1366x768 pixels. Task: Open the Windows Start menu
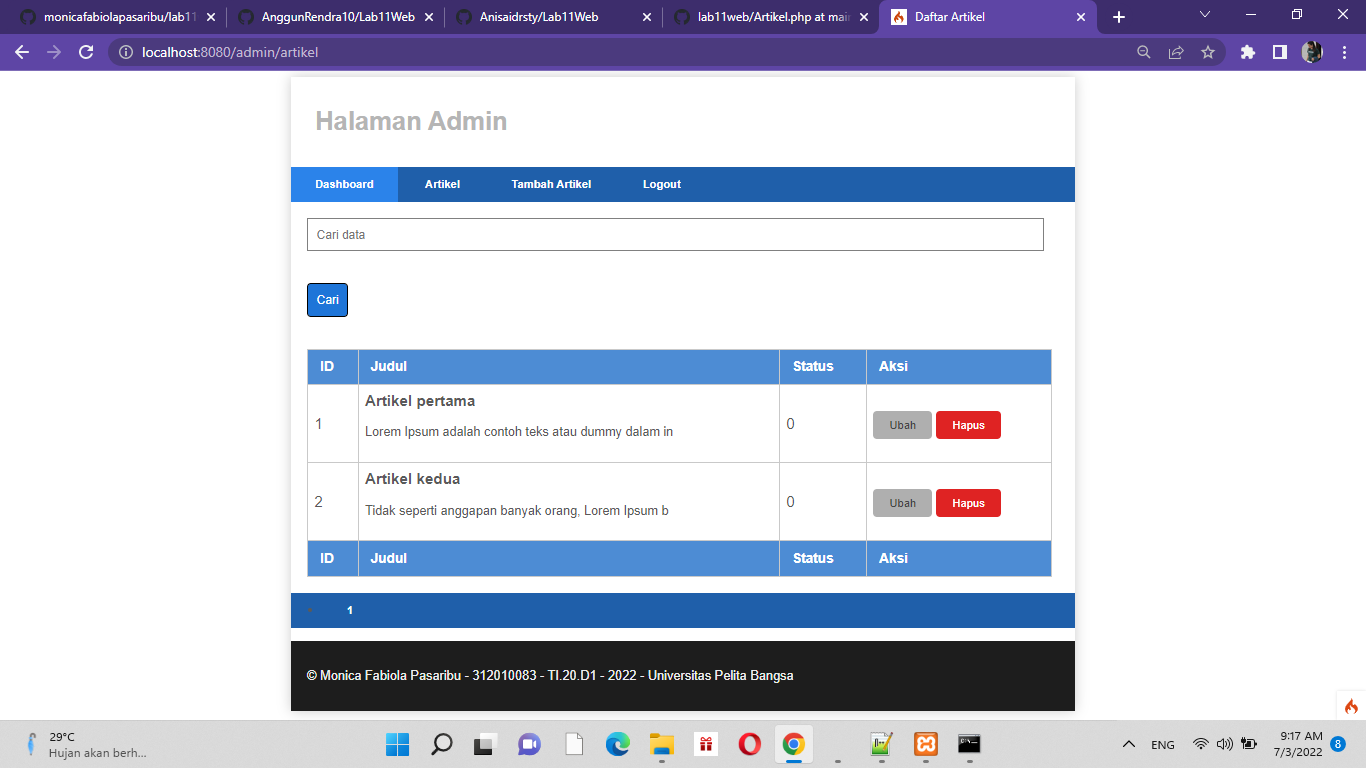pyautogui.click(x=398, y=743)
